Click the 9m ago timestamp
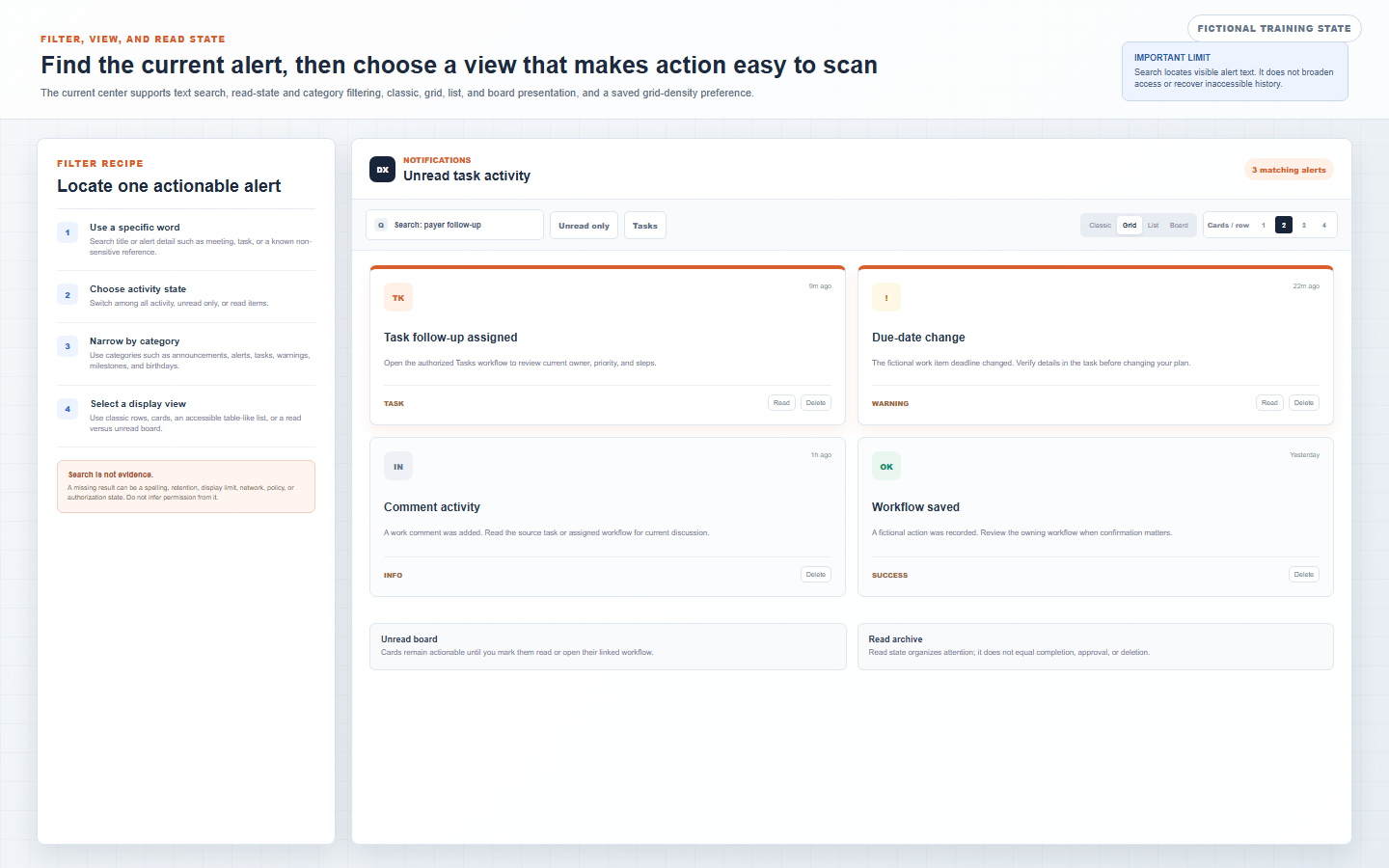This screenshot has height=868, width=1389. (x=820, y=286)
